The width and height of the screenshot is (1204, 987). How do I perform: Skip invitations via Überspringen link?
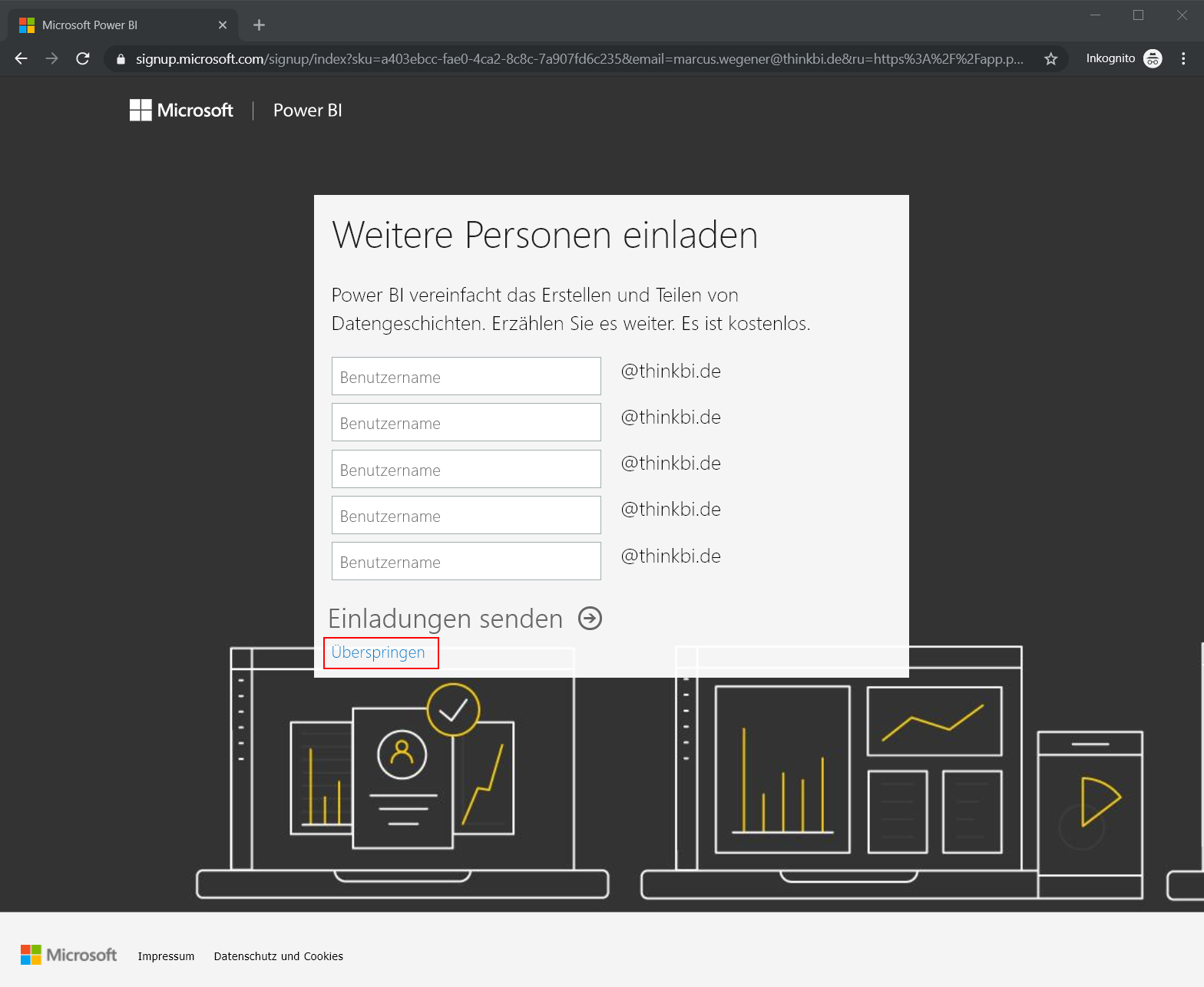[x=378, y=652]
